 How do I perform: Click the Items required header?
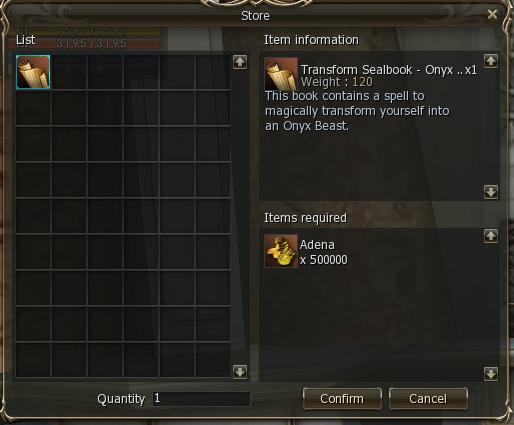tap(305, 218)
